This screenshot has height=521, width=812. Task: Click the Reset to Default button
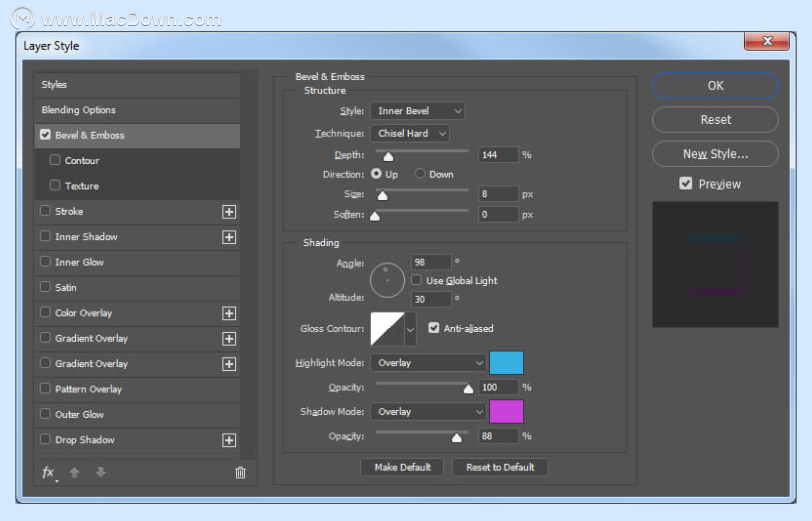[x=500, y=467]
